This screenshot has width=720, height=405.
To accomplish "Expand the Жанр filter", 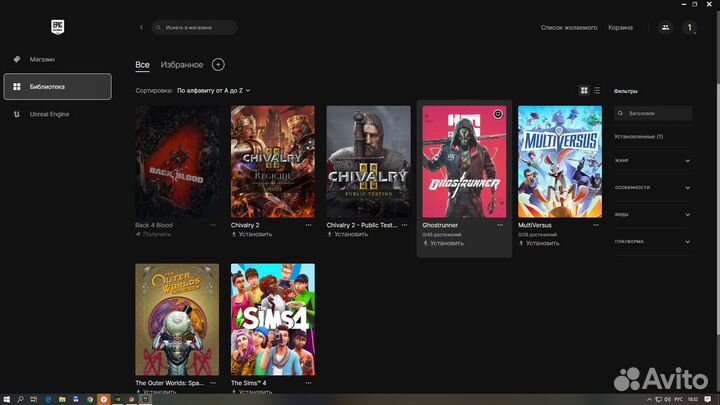I will (653, 161).
